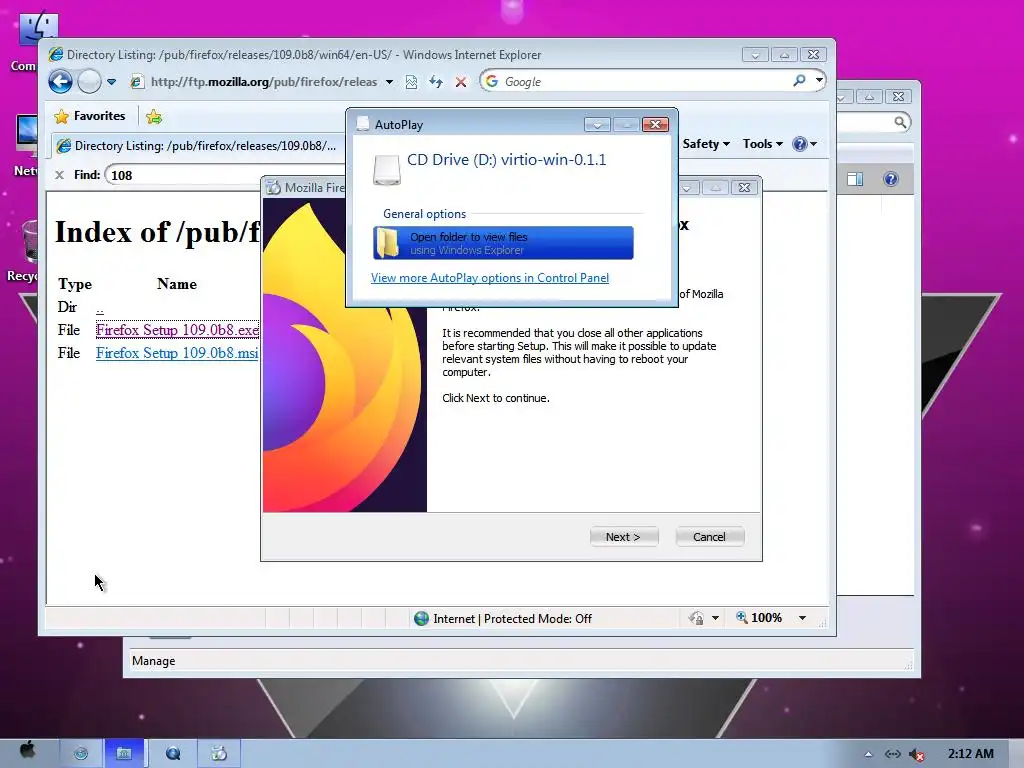Open the zoom level dropdown arrow
Viewport: 1024px width, 768px height.
click(802, 618)
